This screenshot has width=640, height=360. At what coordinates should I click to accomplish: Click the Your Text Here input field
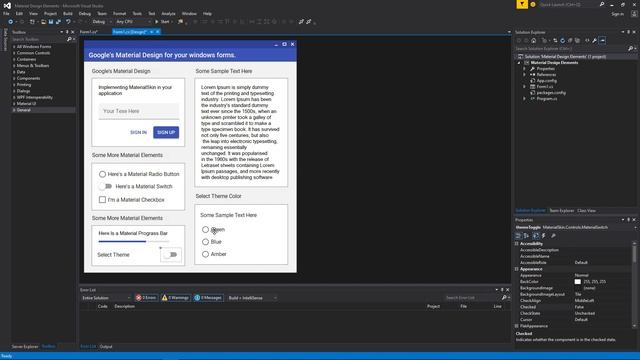coord(139,111)
